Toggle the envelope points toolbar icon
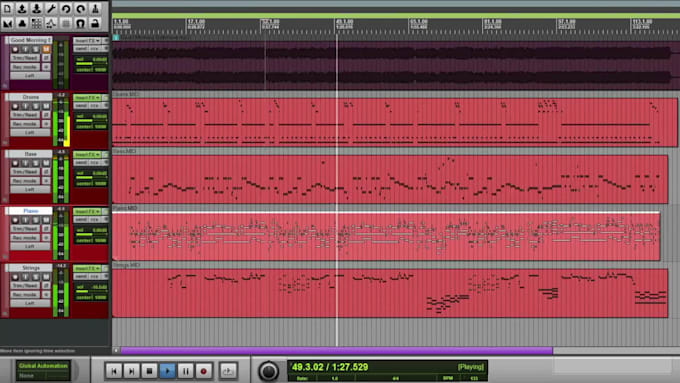The width and height of the screenshot is (680, 383). click(51, 23)
